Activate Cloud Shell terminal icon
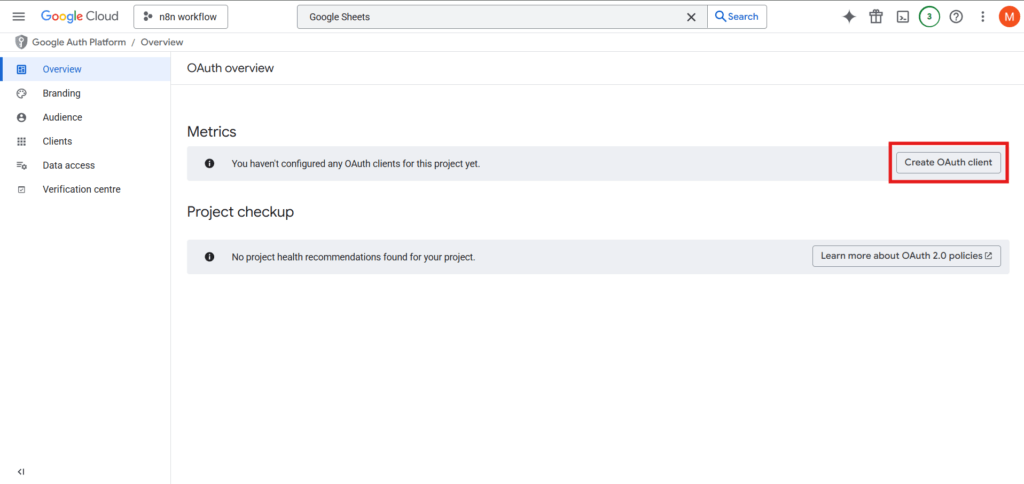Viewport: 1024px width, 484px height. point(902,17)
